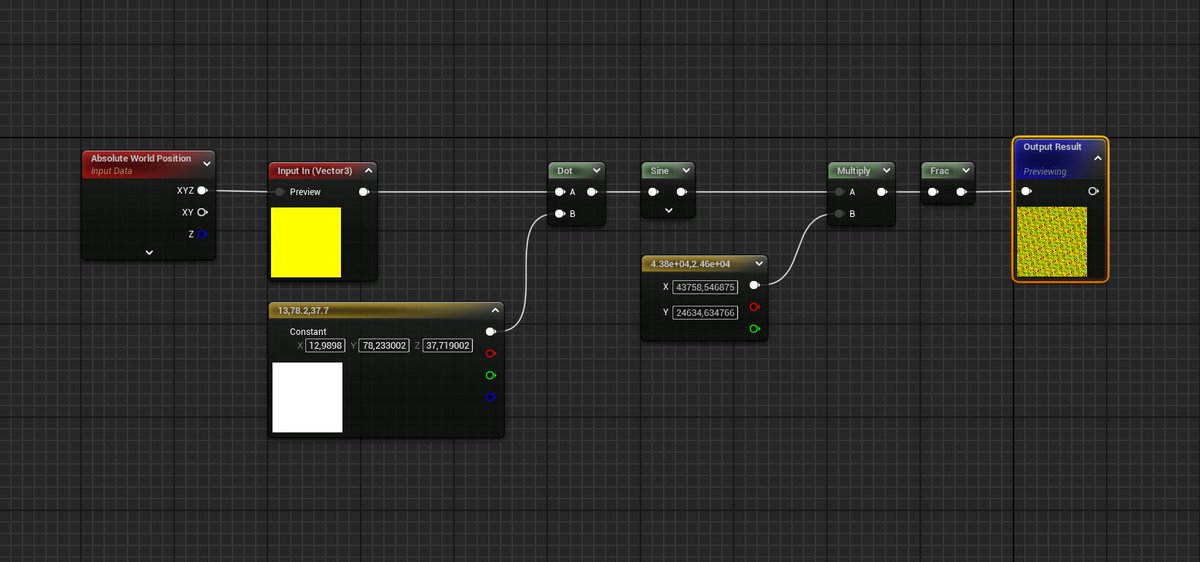Expand the bottom chevron of Absolute World Position node
This screenshot has width=1200, height=562.
[149, 253]
